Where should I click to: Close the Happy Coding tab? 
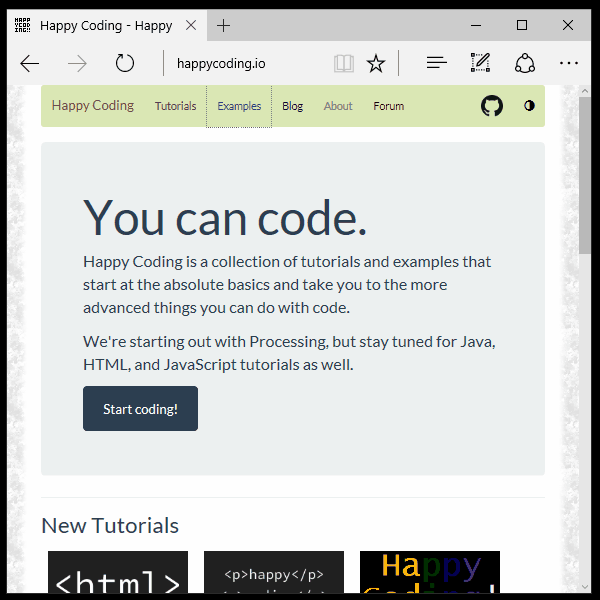191,25
